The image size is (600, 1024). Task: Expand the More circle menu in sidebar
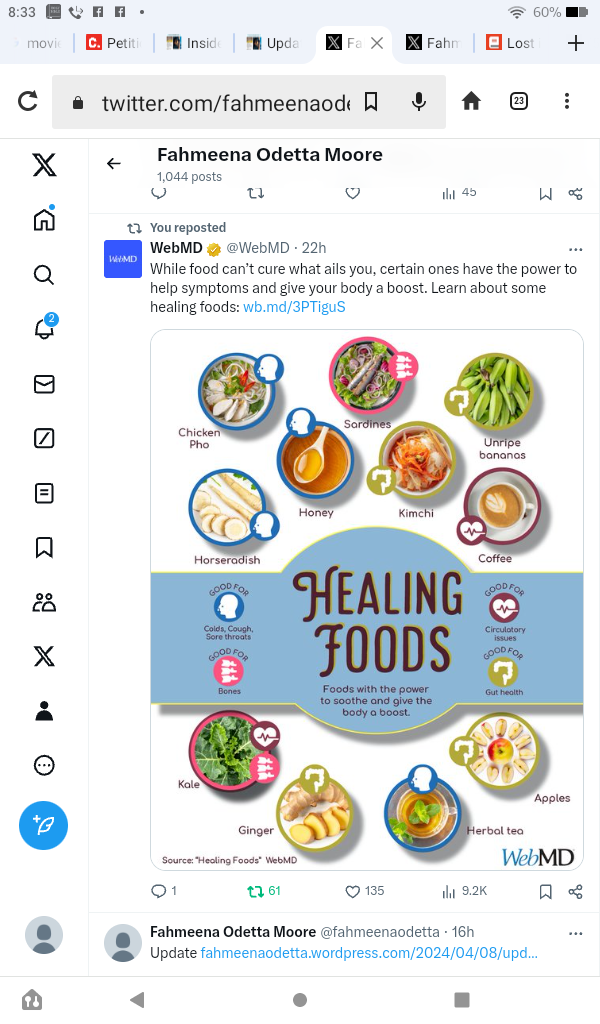point(44,765)
